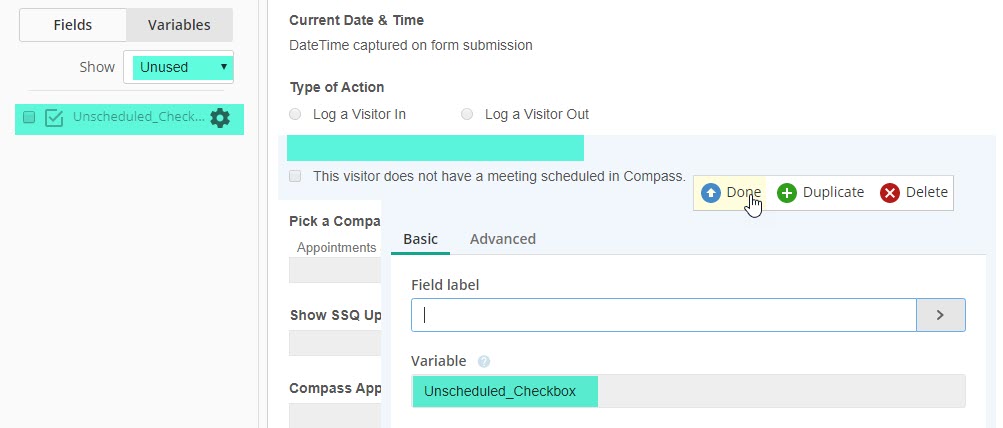Click the green Duplicate plus icon

[x=787, y=192]
